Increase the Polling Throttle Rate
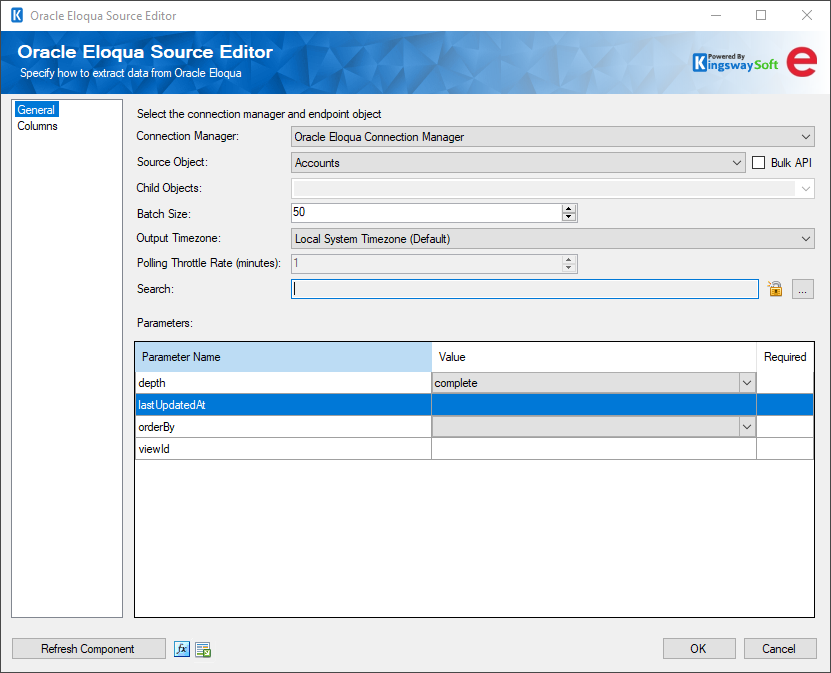831x673 pixels. tap(569, 260)
